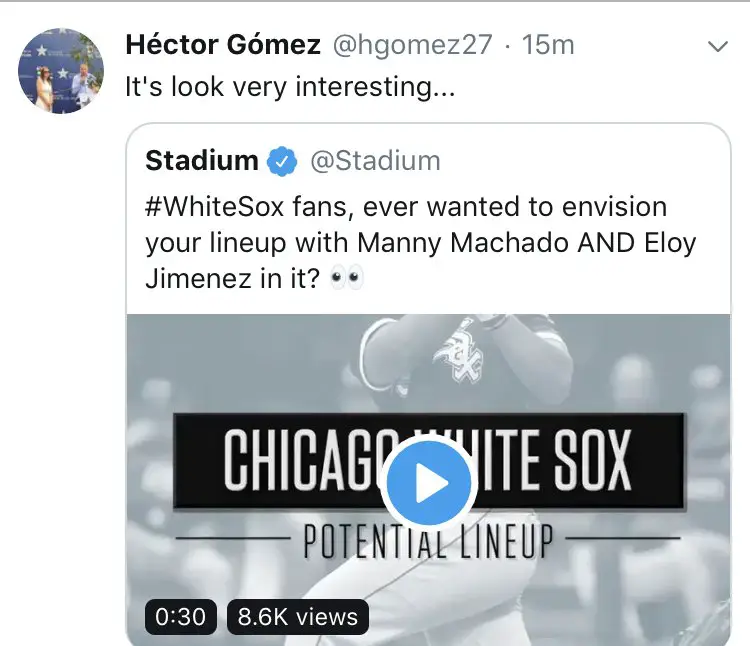This screenshot has height=646, width=750.
Task: Open the Héctor Gómez display name
Action: [222, 45]
